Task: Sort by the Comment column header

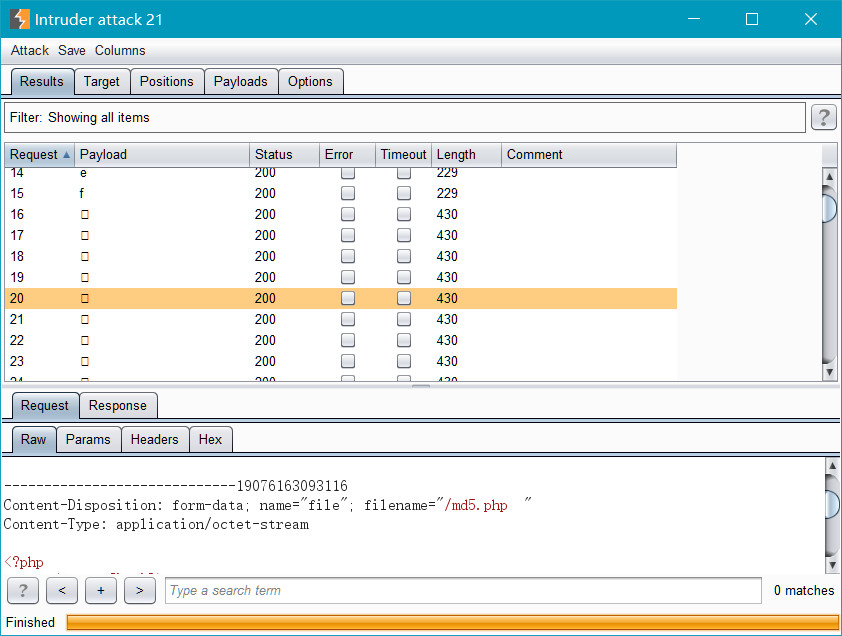Action: point(589,155)
